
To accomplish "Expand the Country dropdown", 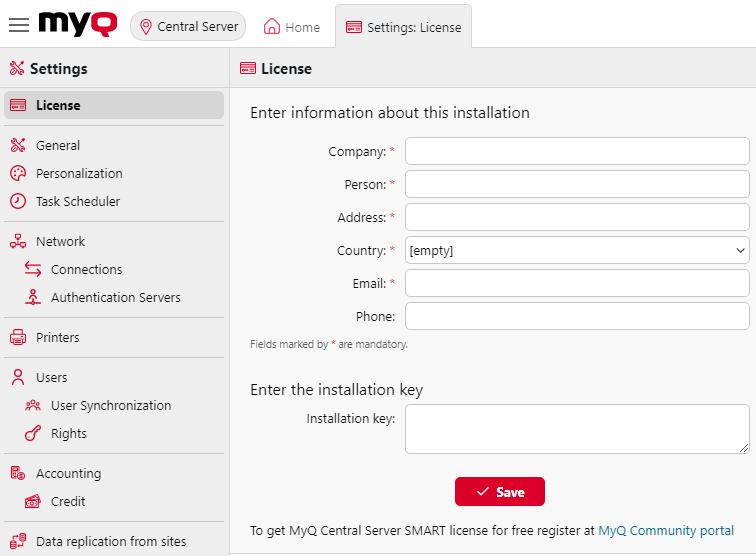I will click(577, 250).
